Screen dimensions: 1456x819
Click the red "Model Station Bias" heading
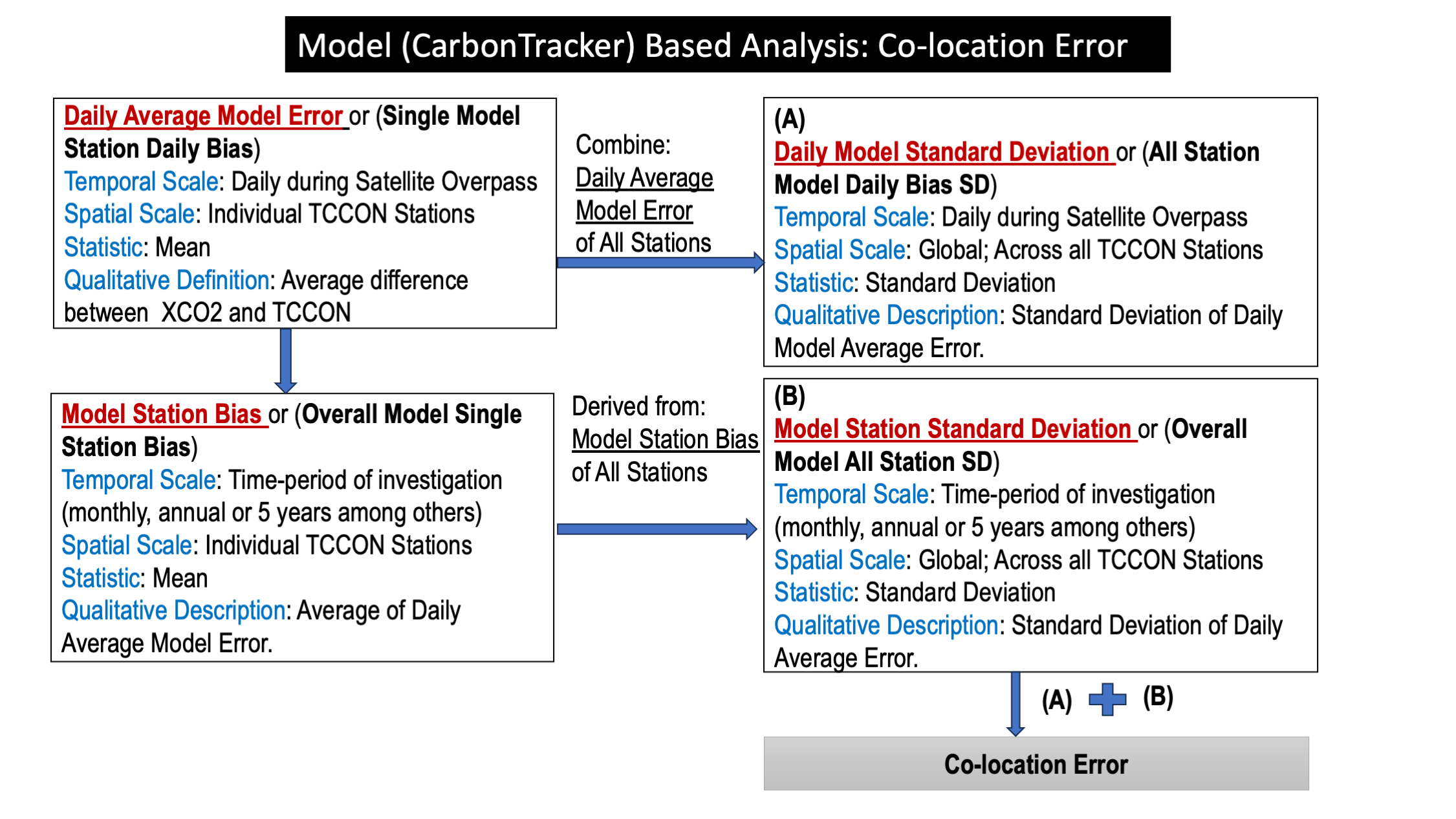162,414
